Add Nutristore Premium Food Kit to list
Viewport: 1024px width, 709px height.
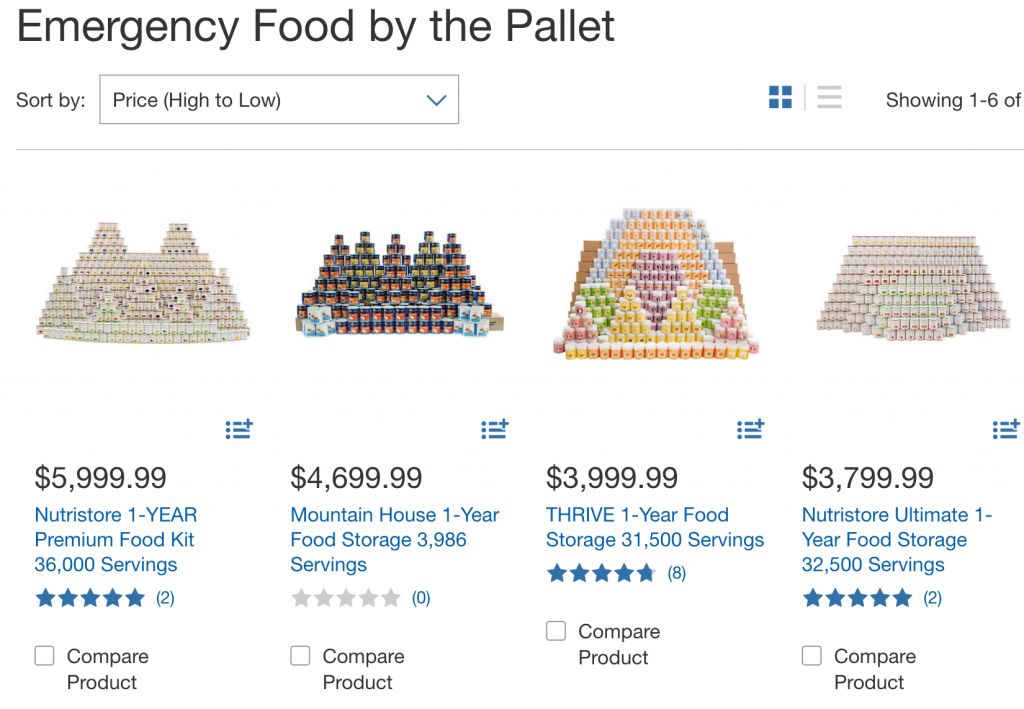239,429
